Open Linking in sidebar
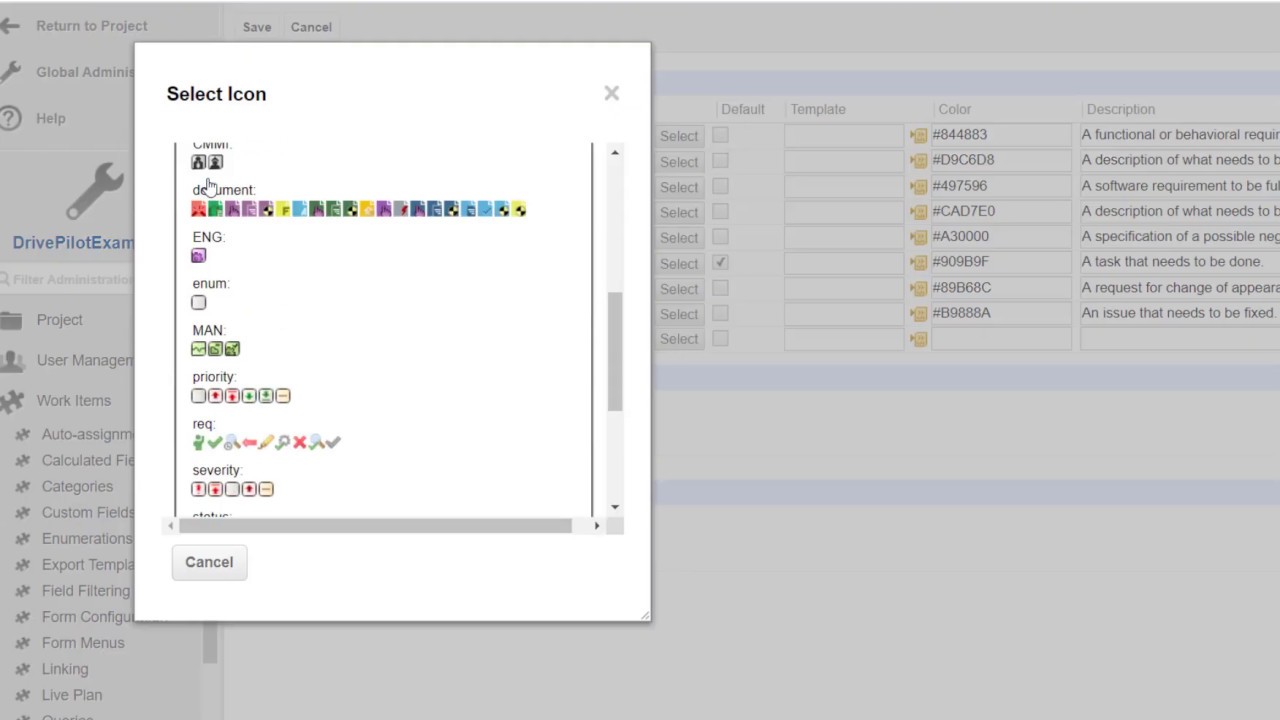 (x=65, y=669)
